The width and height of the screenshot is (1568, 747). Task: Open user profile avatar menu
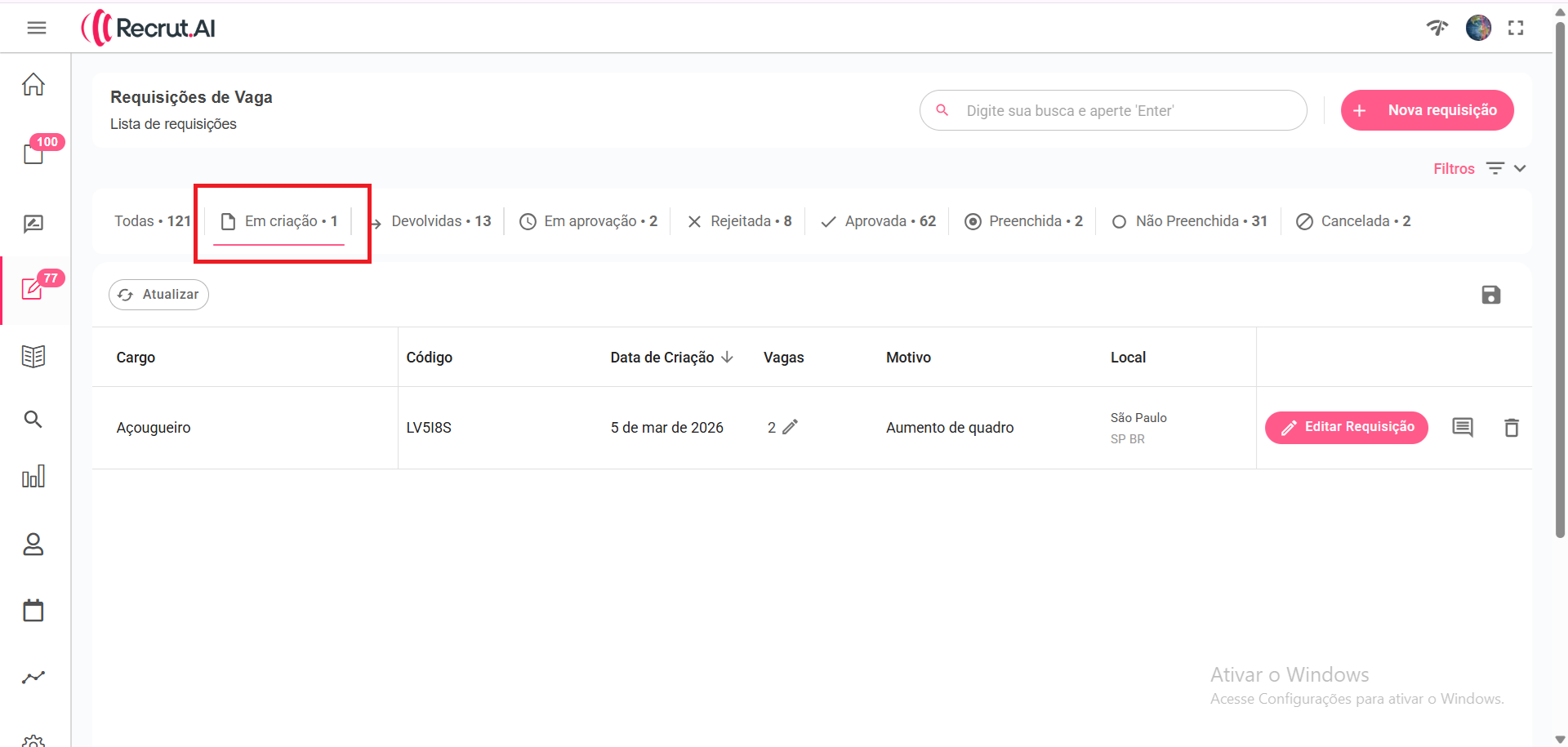[1478, 28]
